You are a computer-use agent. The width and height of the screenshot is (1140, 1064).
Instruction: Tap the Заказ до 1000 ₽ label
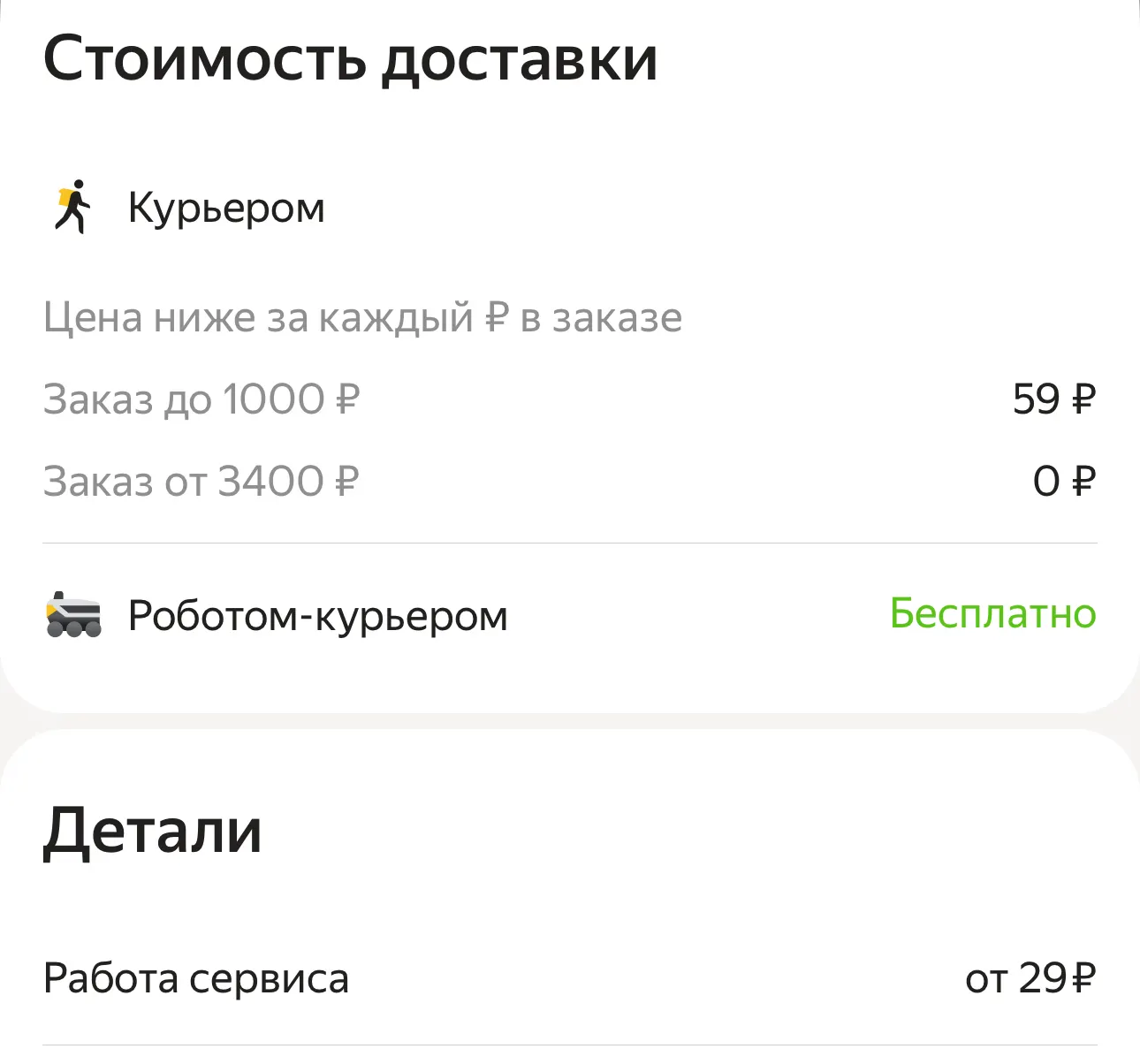point(201,399)
